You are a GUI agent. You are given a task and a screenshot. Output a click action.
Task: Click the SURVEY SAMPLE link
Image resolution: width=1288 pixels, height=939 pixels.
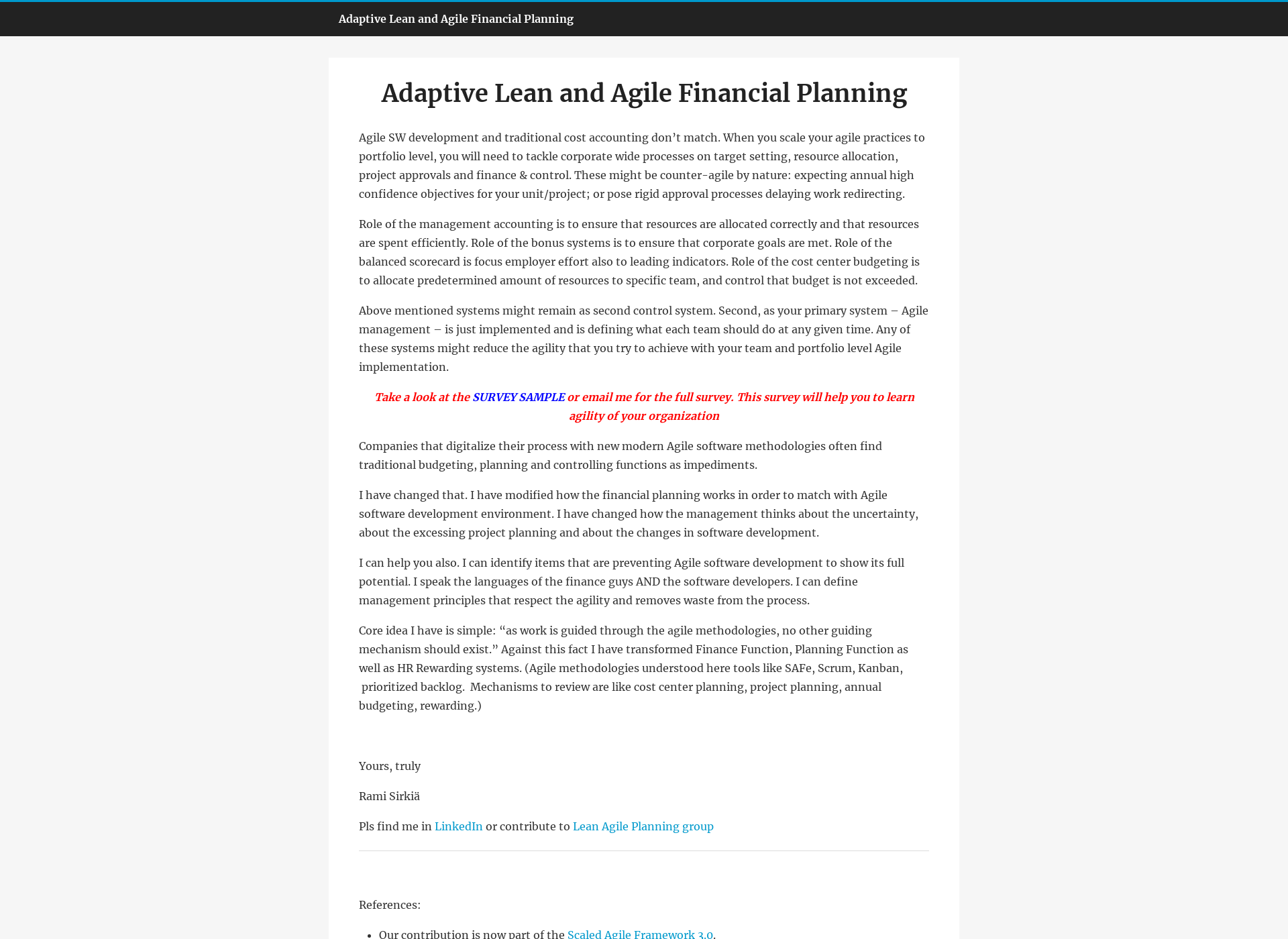(x=518, y=397)
